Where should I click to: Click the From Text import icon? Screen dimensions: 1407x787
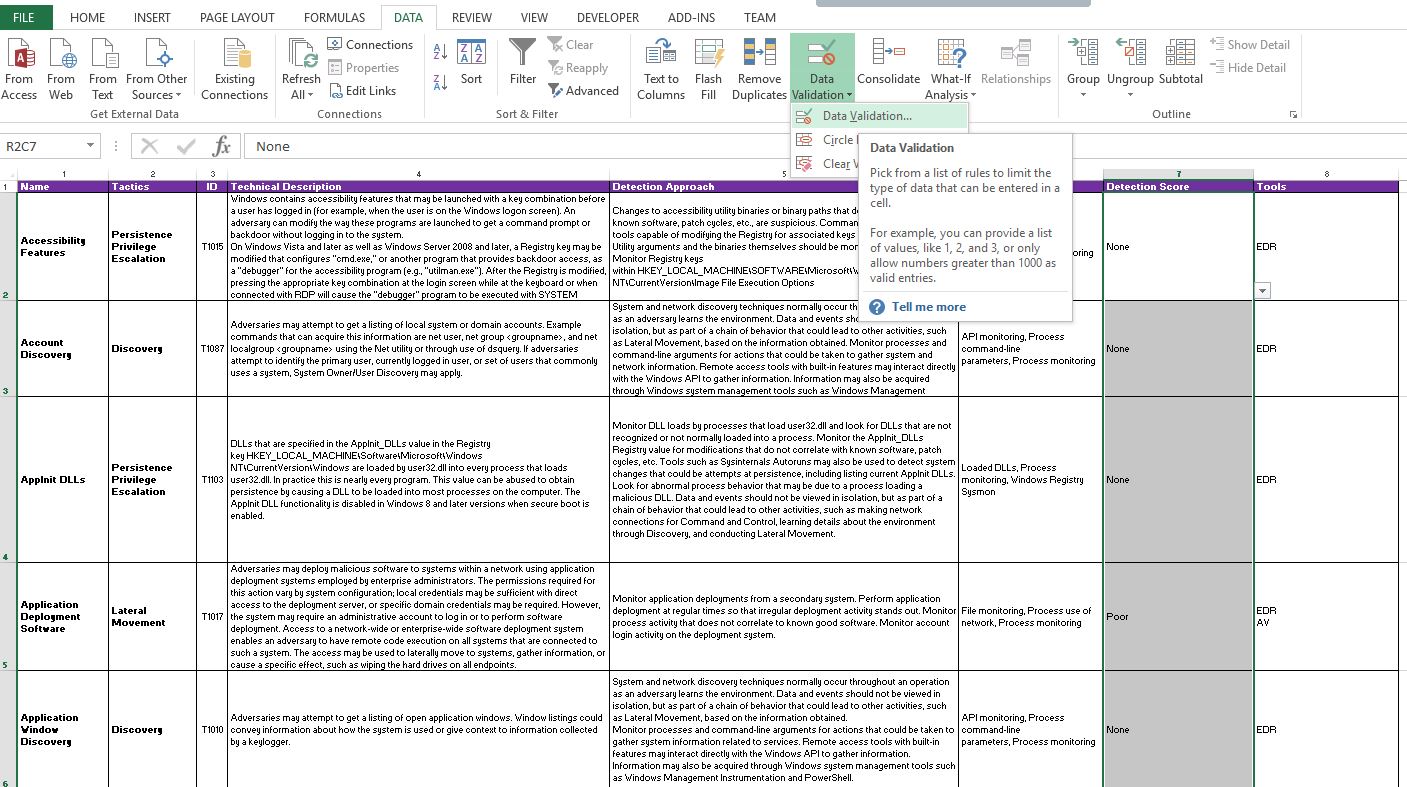(103, 70)
